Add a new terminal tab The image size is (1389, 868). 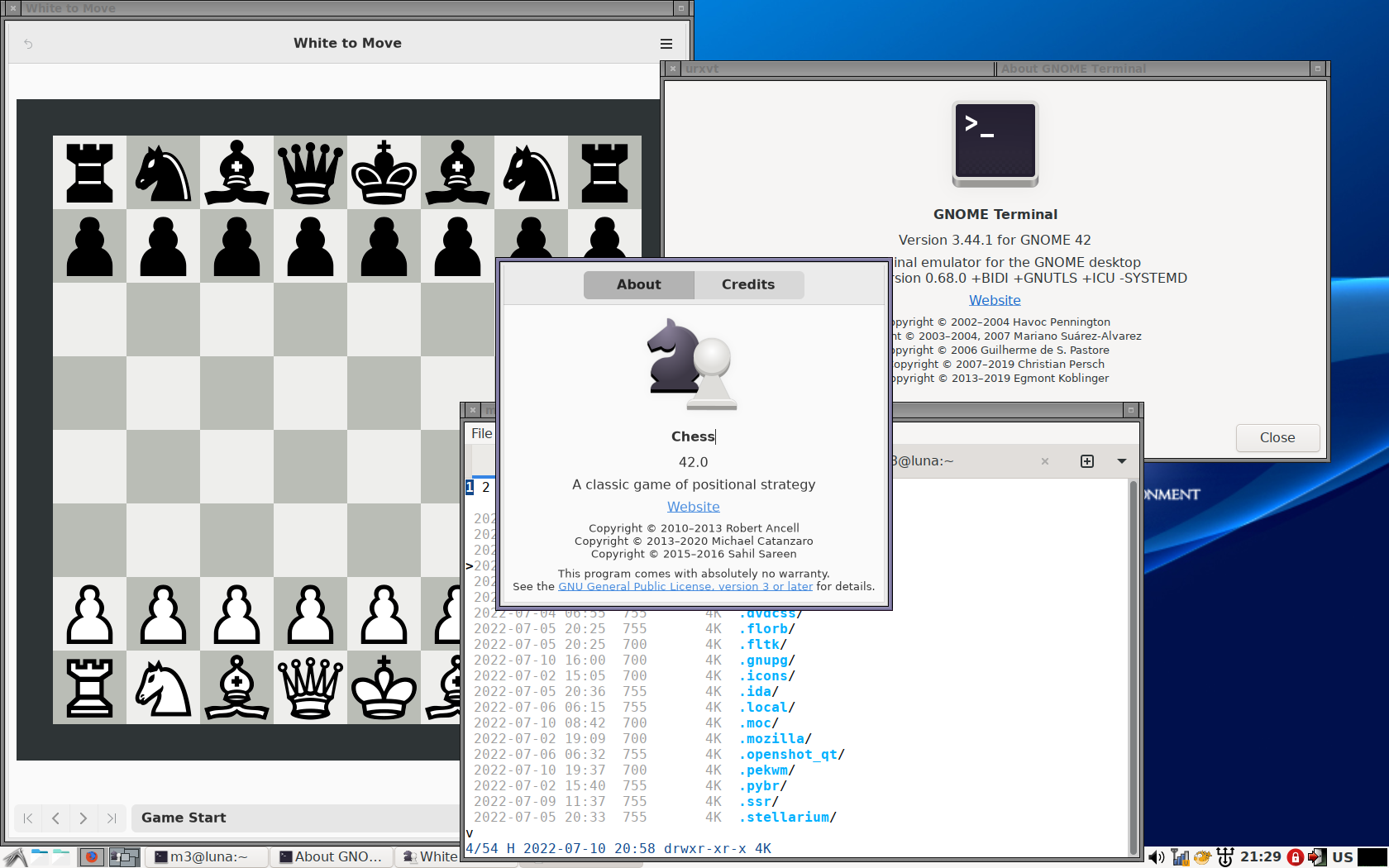[x=1087, y=461]
